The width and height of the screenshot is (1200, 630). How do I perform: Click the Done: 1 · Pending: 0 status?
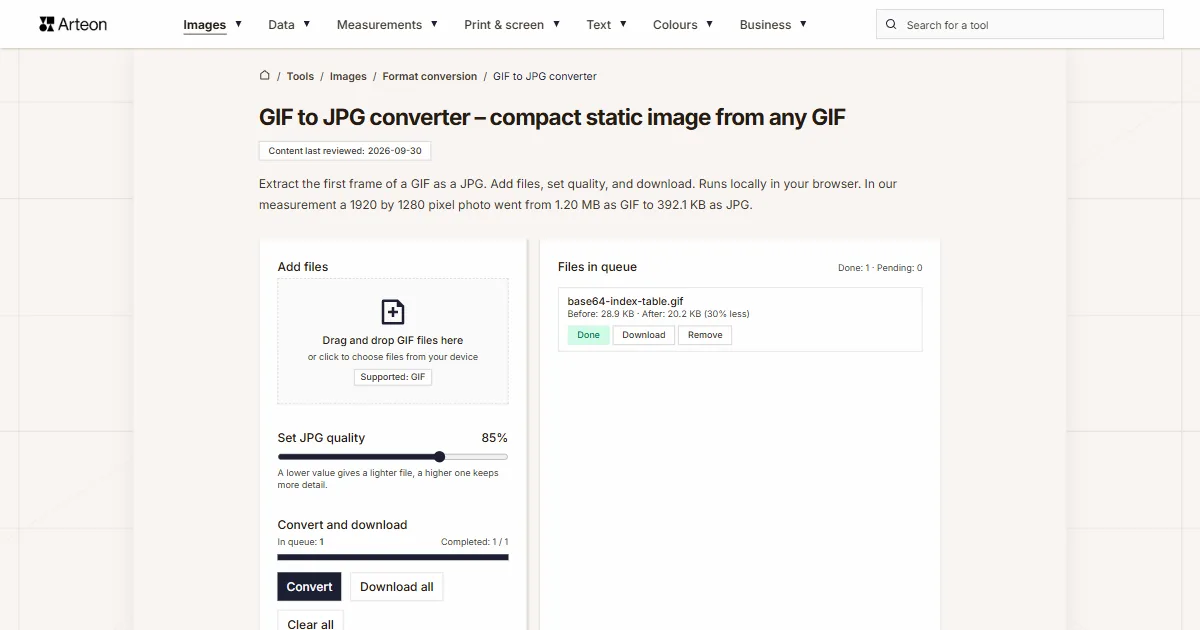[x=880, y=268]
